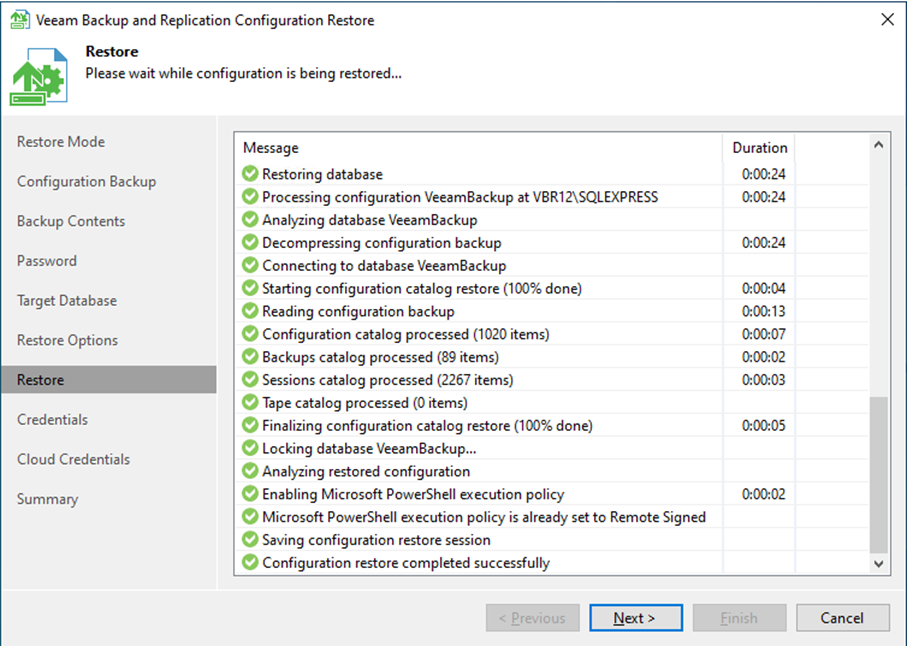Select 'Saving configuration restore session' text
This screenshot has height=646, width=907.
pyautogui.click(x=376, y=540)
